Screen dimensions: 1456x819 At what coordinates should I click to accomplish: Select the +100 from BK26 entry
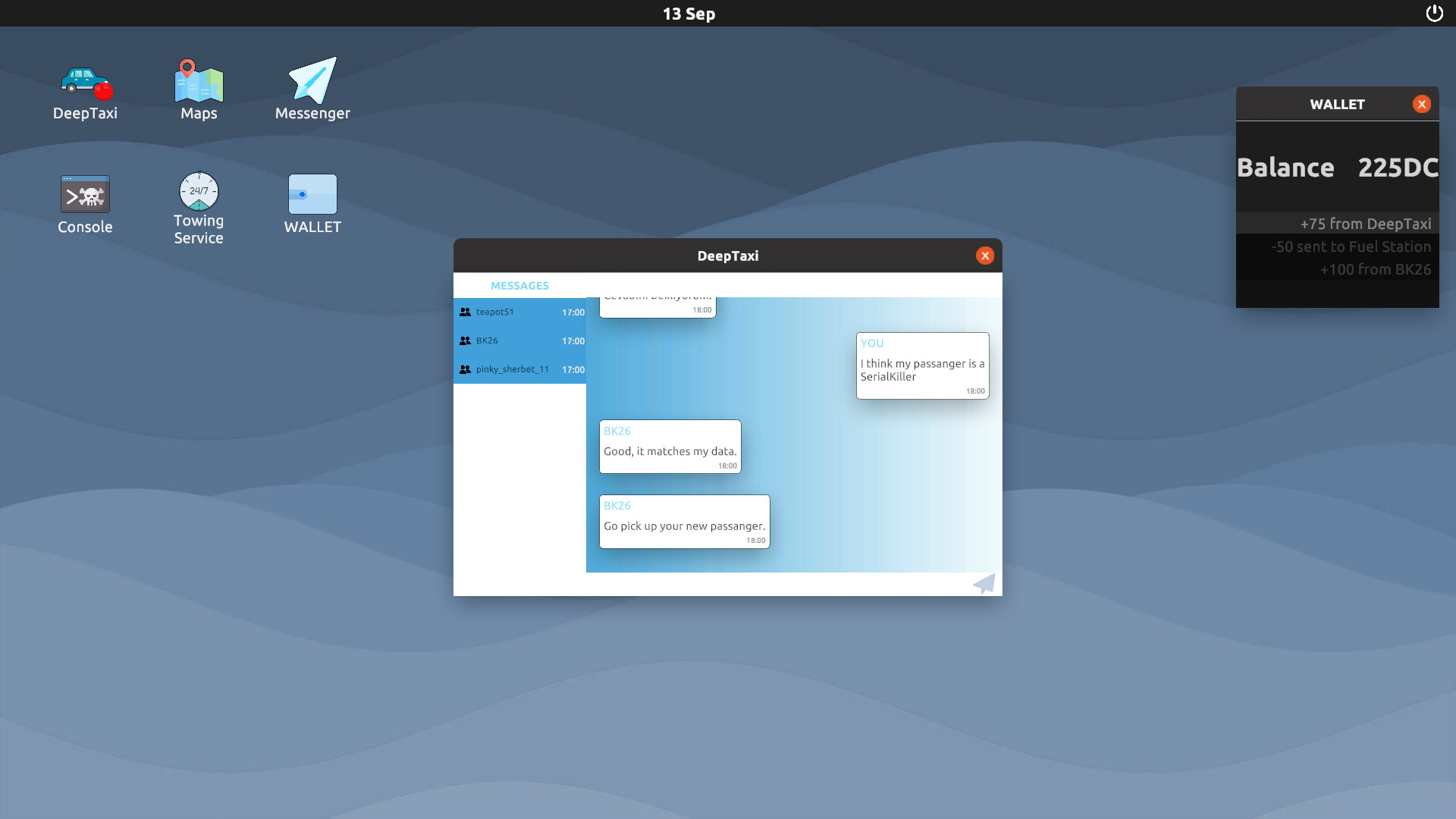coord(1375,269)
